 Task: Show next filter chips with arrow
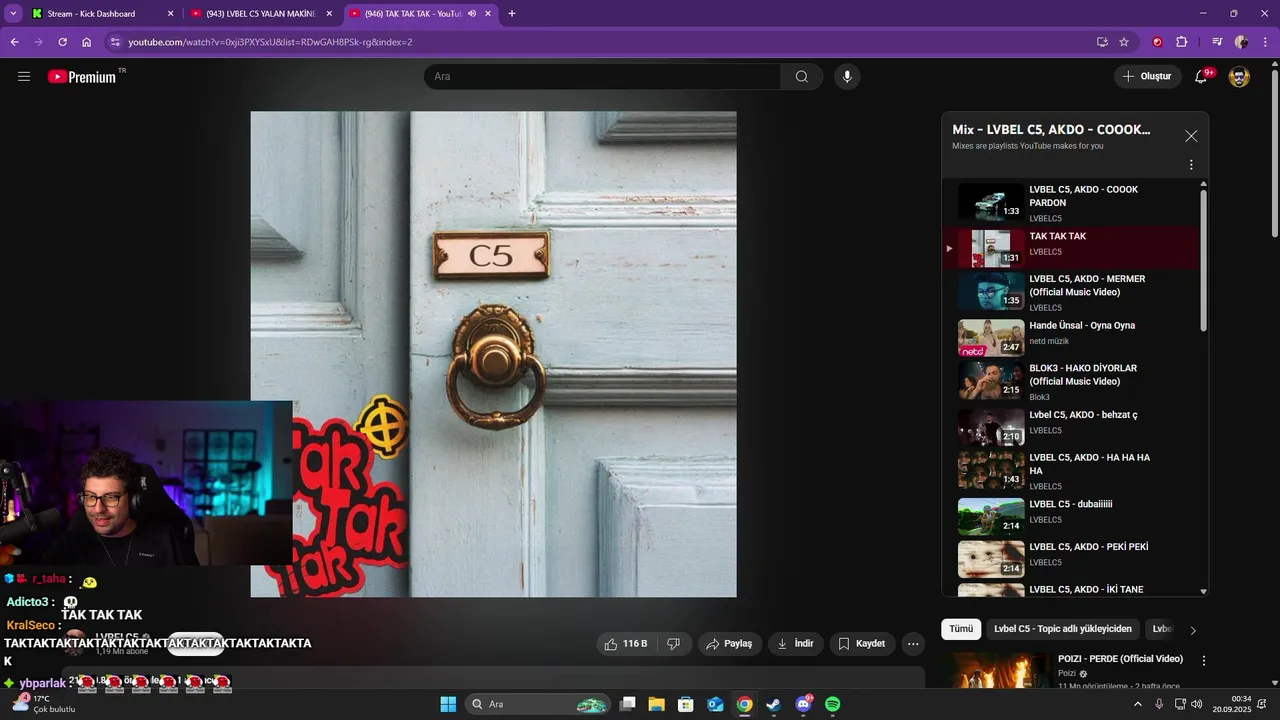[x=1192, y=630]
